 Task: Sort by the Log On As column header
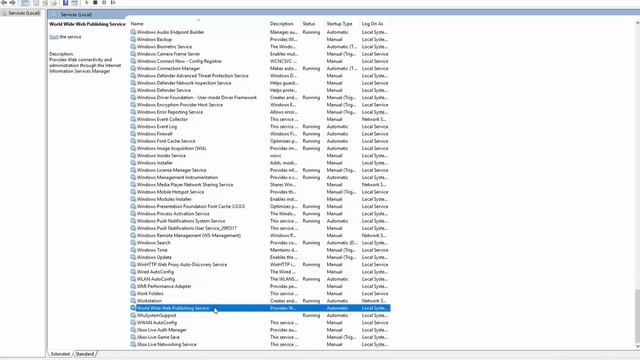pos(375,24)
